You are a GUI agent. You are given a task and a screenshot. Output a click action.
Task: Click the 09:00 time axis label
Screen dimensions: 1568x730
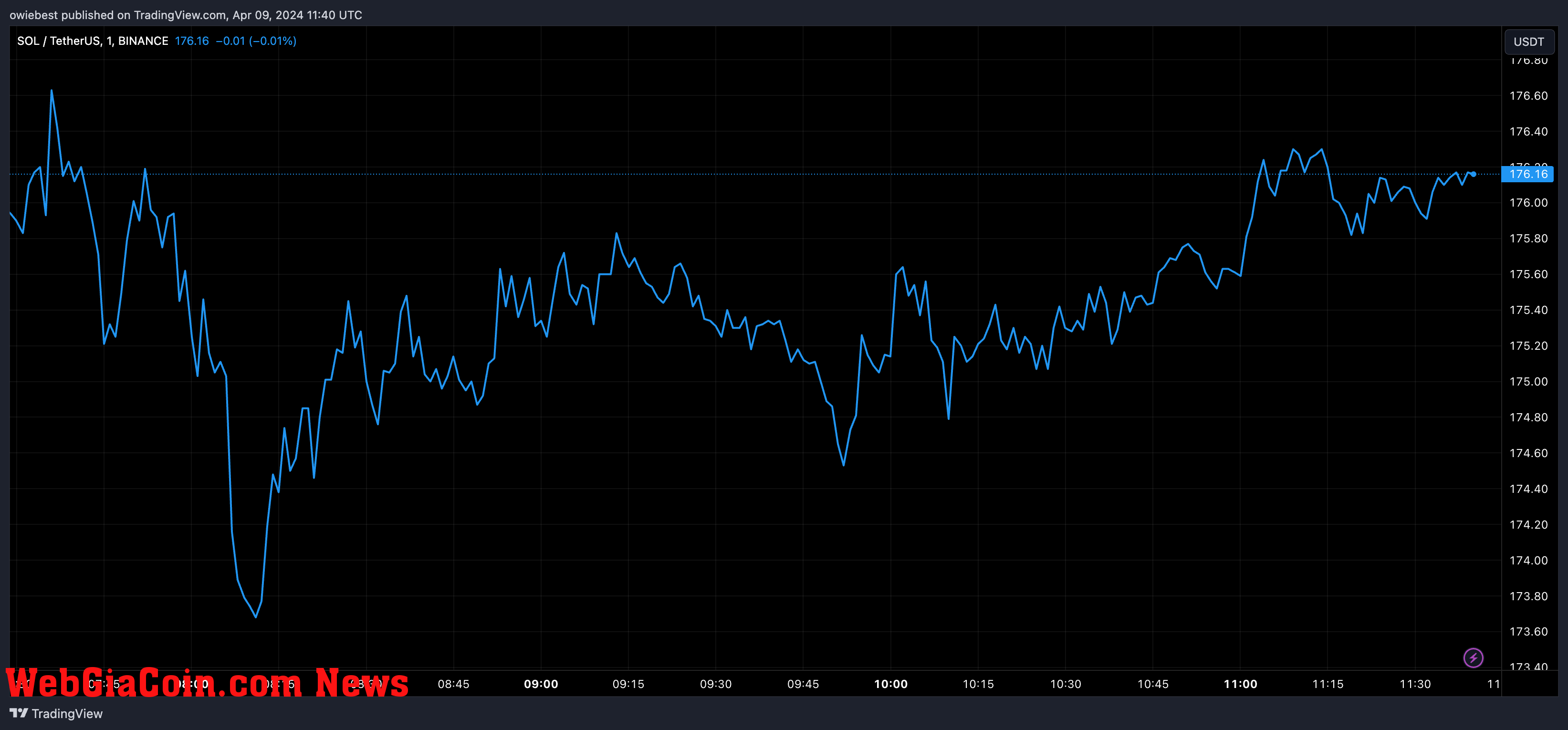(x=541, y=684)
